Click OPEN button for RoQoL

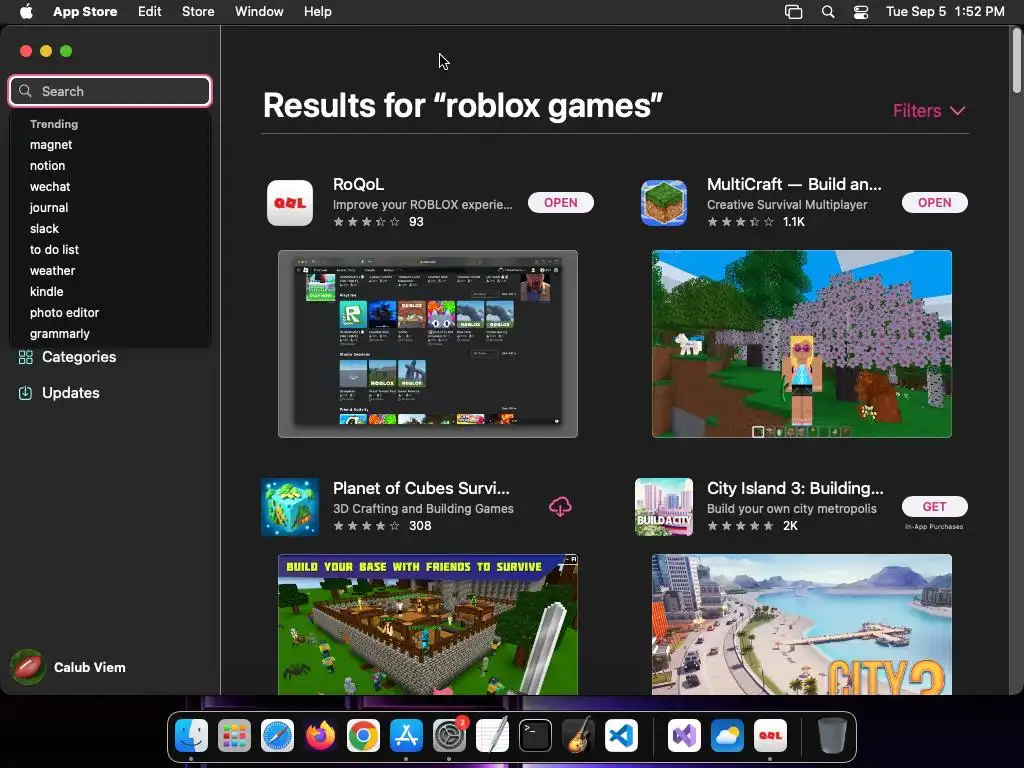pyautogui.click(x=561, y=202)
